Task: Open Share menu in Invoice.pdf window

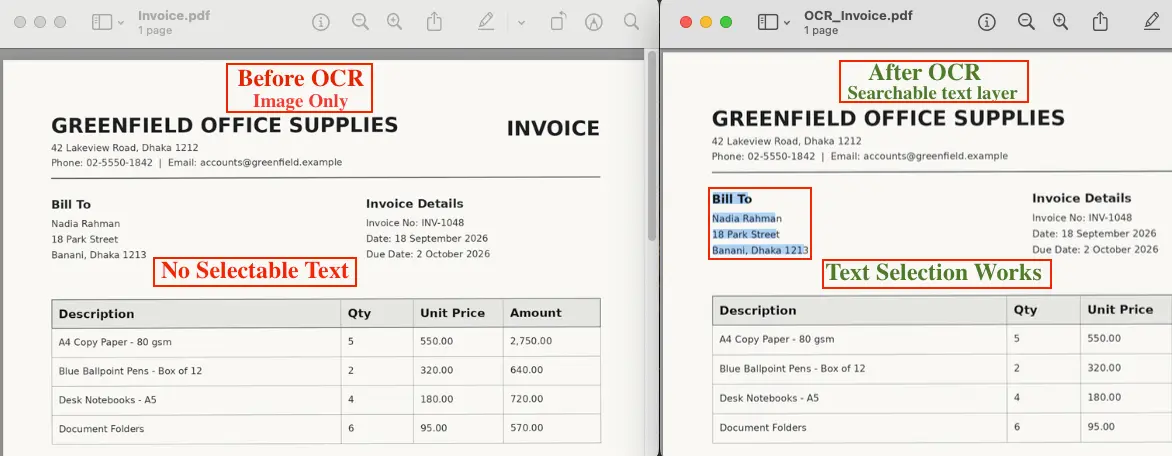Action: click(434, 22)
